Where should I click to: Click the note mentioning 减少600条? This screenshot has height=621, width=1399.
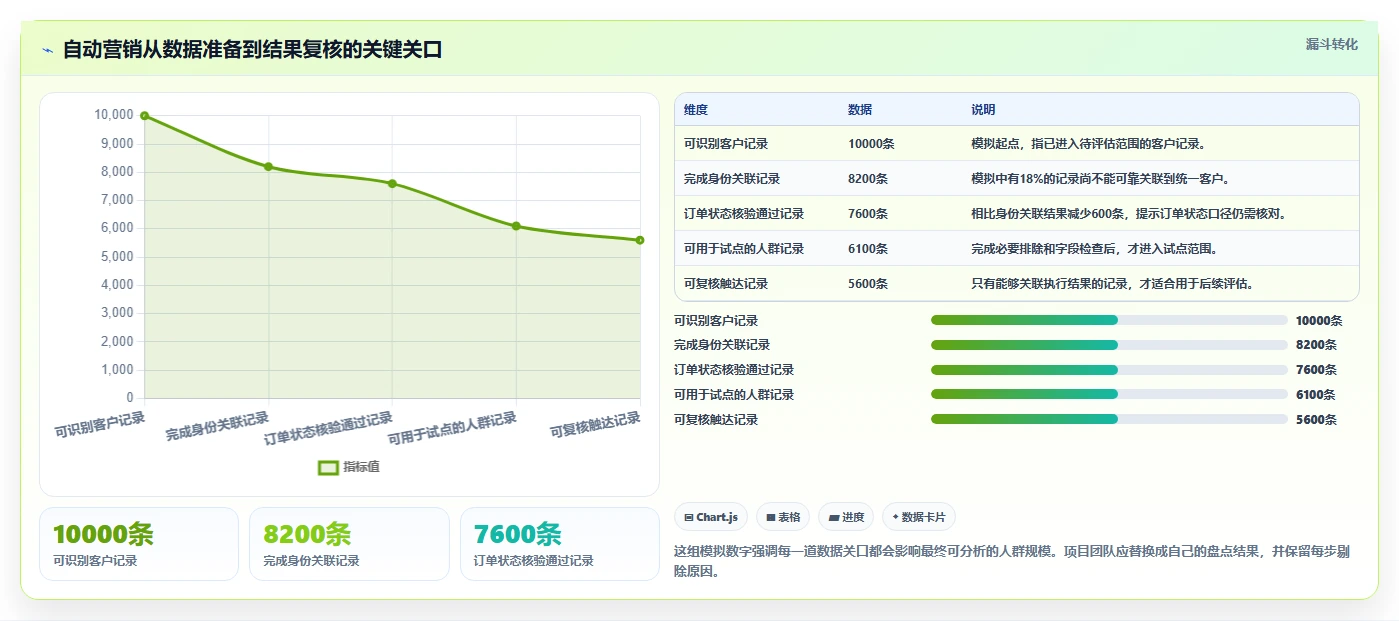click(x=1129, y=214)
